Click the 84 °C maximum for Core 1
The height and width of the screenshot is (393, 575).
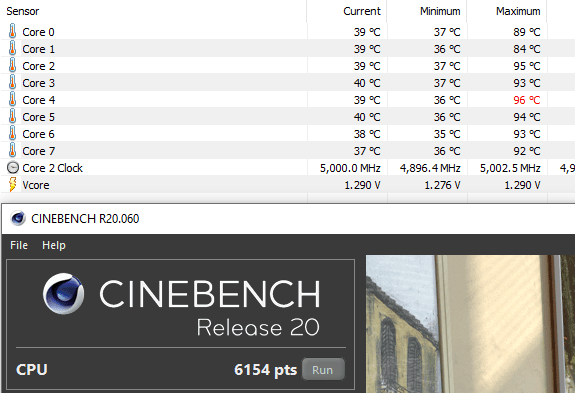click(527, 49)
